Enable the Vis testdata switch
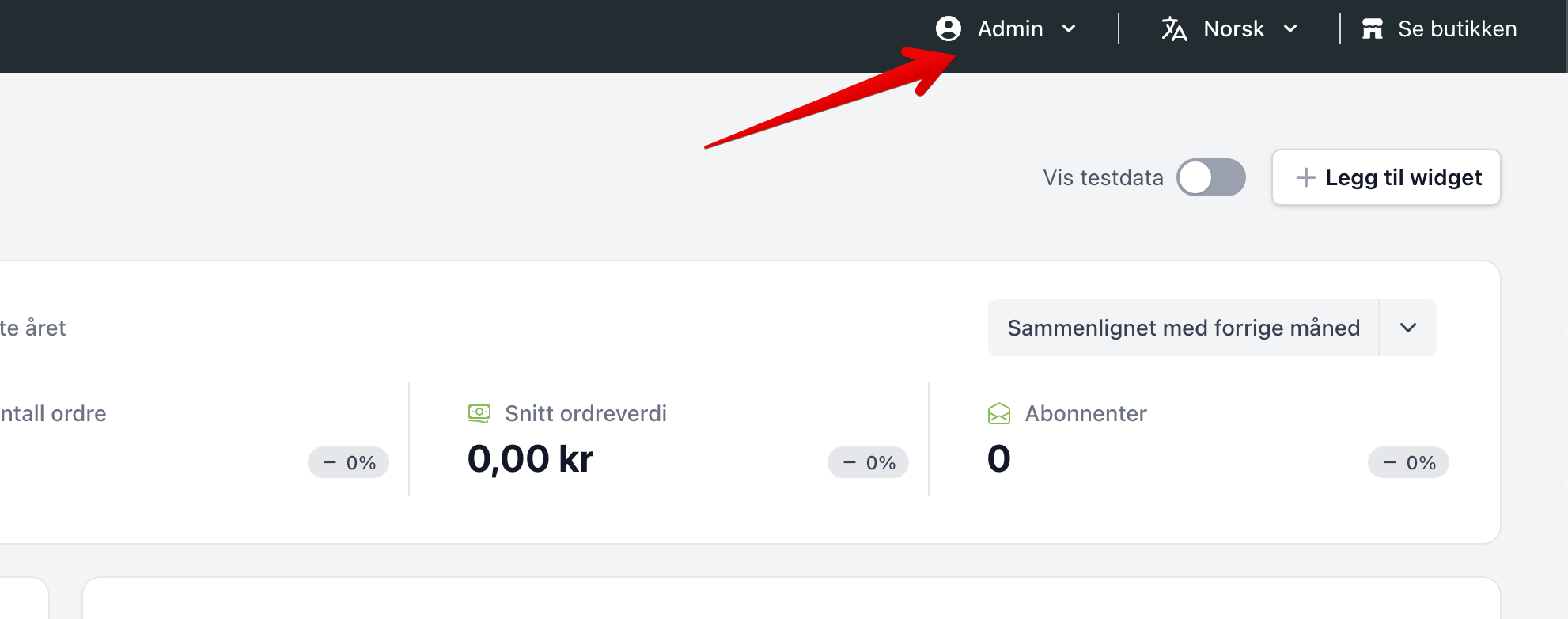1568x619 pixels. (x=1211, y=177)
